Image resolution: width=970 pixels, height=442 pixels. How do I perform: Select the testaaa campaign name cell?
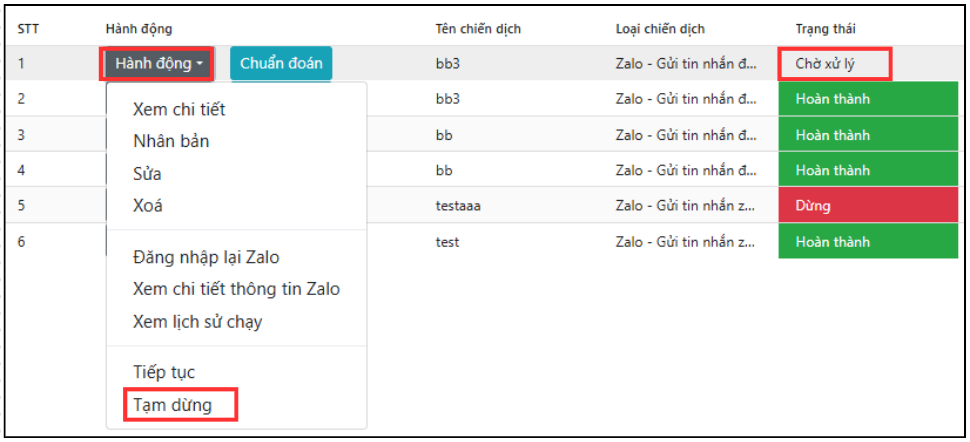tap(460, 206)
